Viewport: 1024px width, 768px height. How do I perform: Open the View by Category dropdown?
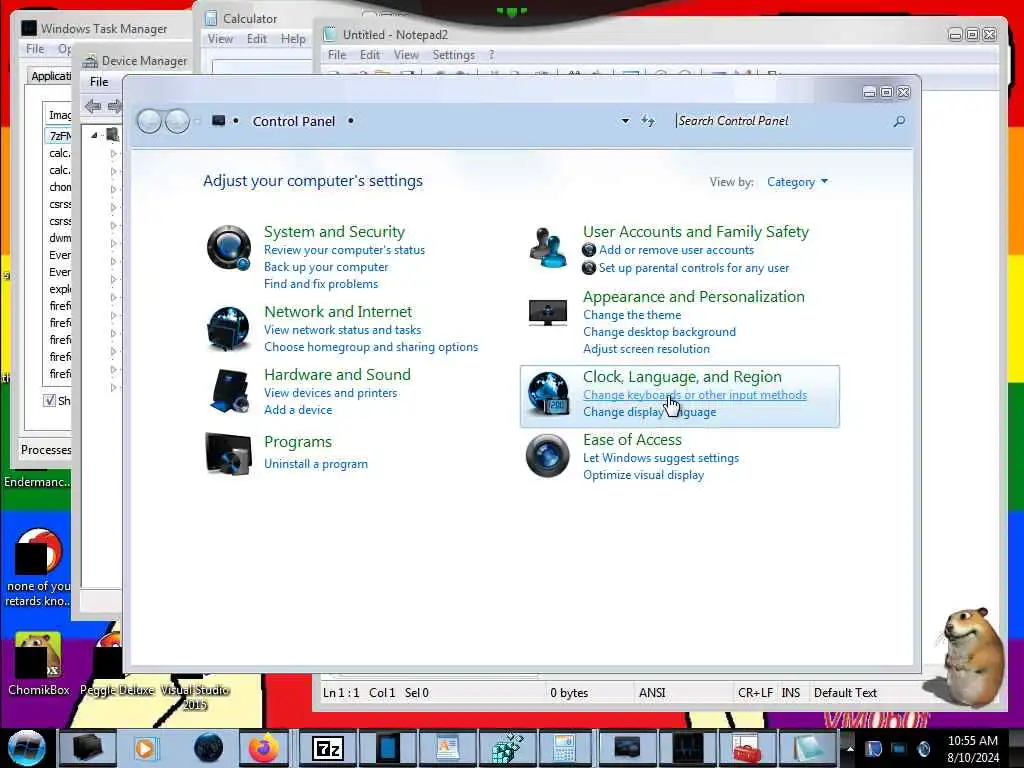797,182
